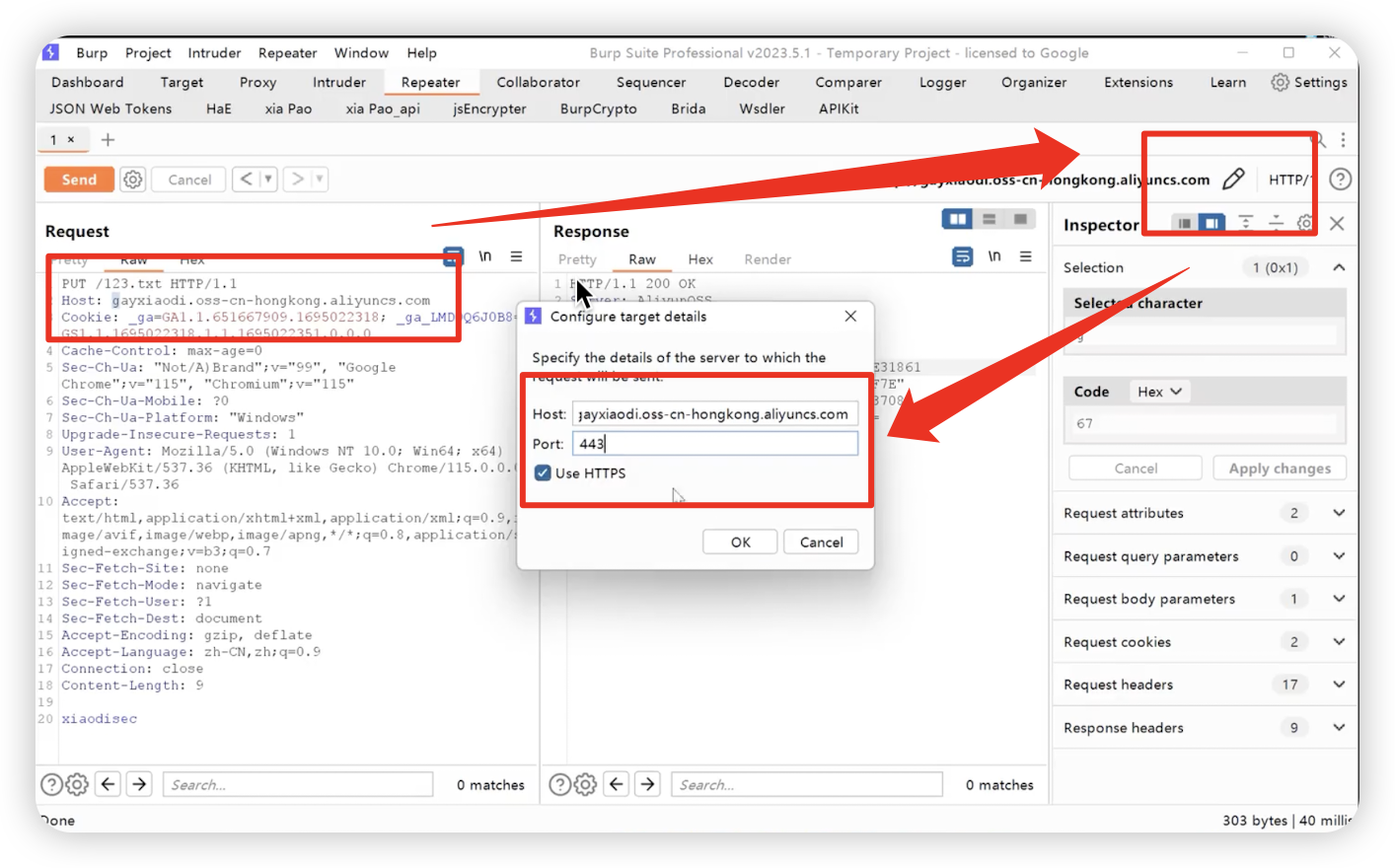This screenshot has width=1395, height=868.
Task: Open the Project menu
Action: 148,53
